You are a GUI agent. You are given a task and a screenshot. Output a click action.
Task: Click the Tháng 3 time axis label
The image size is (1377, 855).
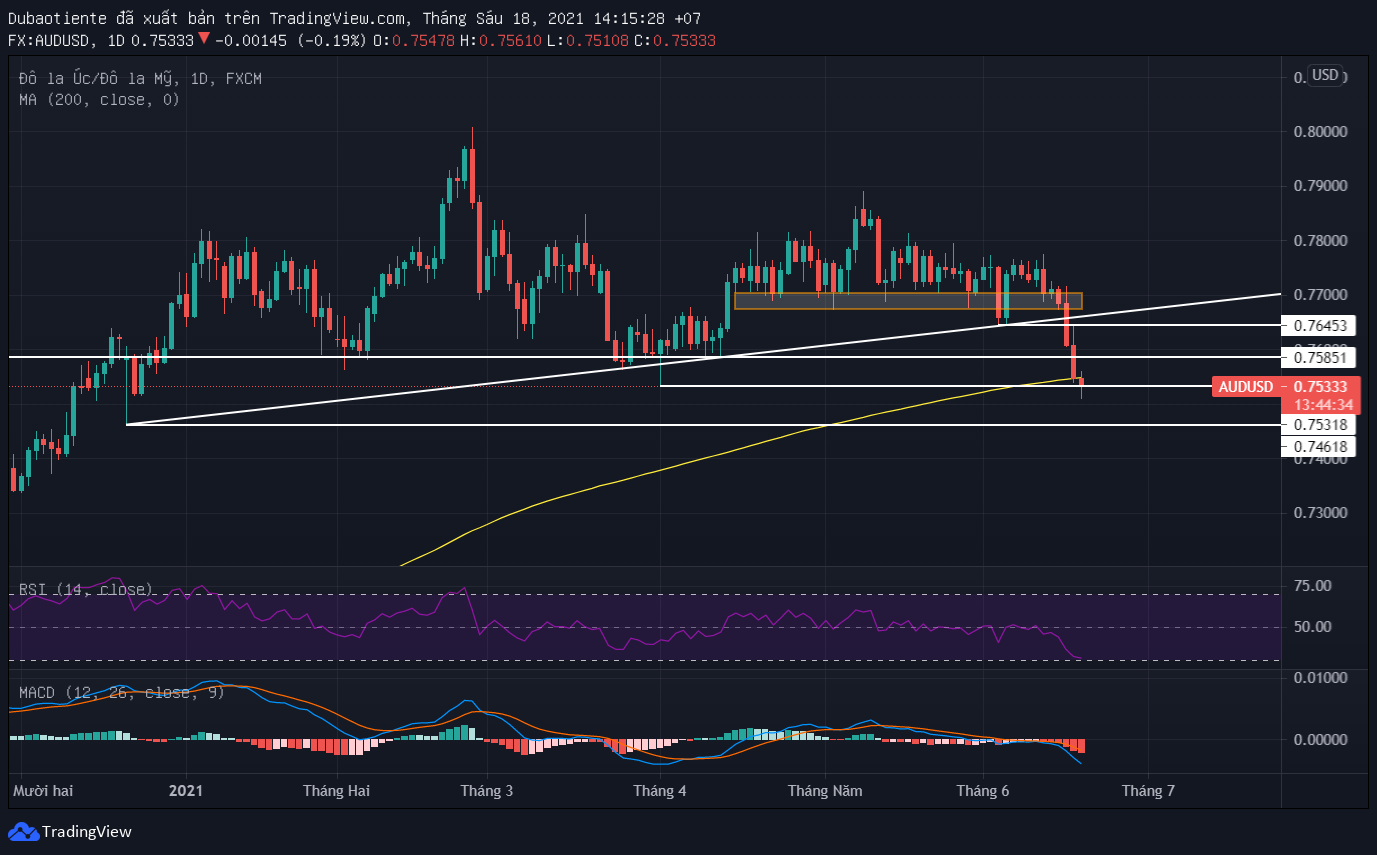click(487, 791)
